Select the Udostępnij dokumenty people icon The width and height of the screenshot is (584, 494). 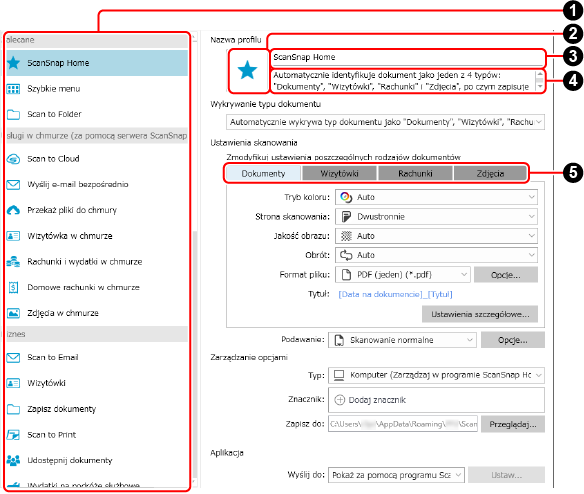(13, 460)
